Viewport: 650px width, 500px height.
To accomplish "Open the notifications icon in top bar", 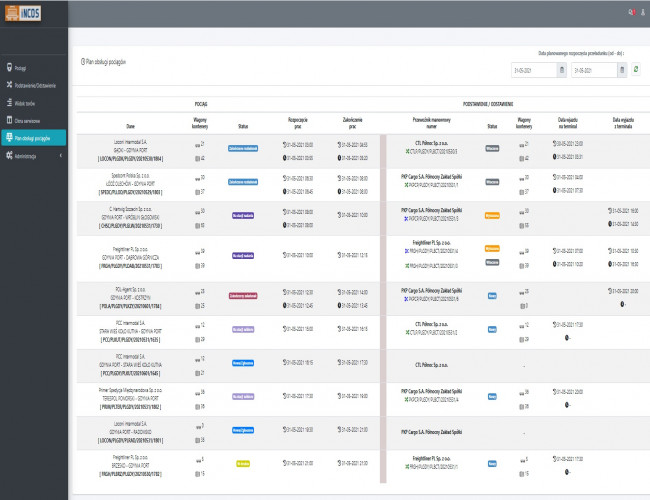I will click(x=629, y=12).
